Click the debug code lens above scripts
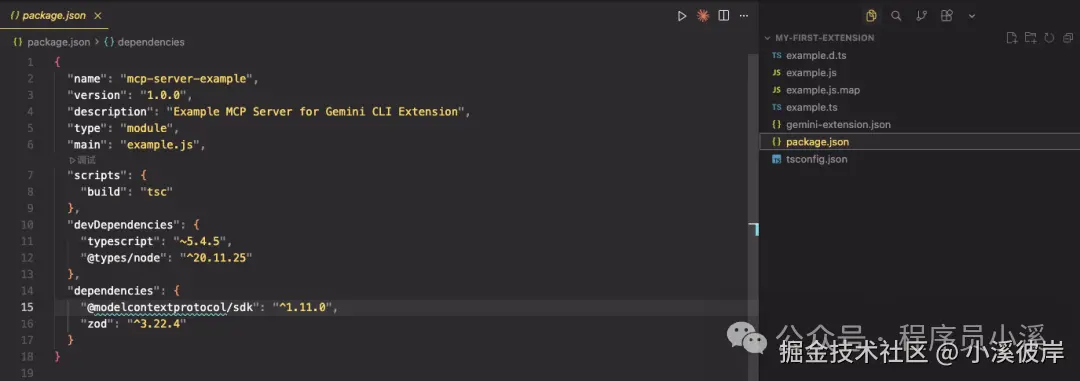1080x381 pixels. (x=83, y=160)
